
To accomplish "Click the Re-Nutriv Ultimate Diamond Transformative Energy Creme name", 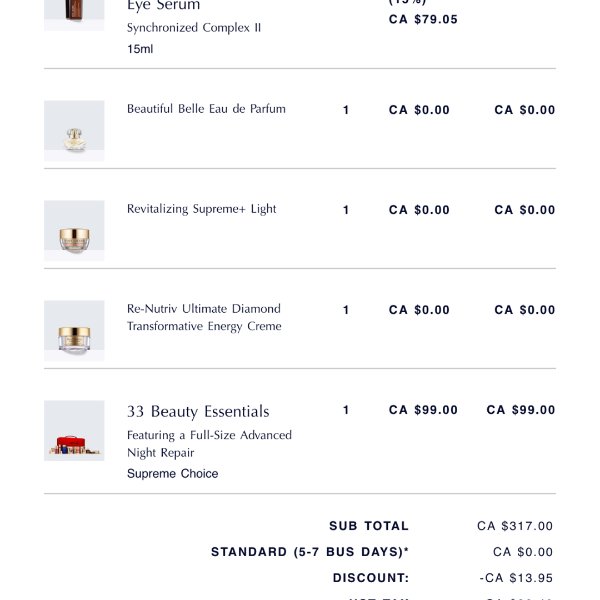I will (x=204, y=317).
